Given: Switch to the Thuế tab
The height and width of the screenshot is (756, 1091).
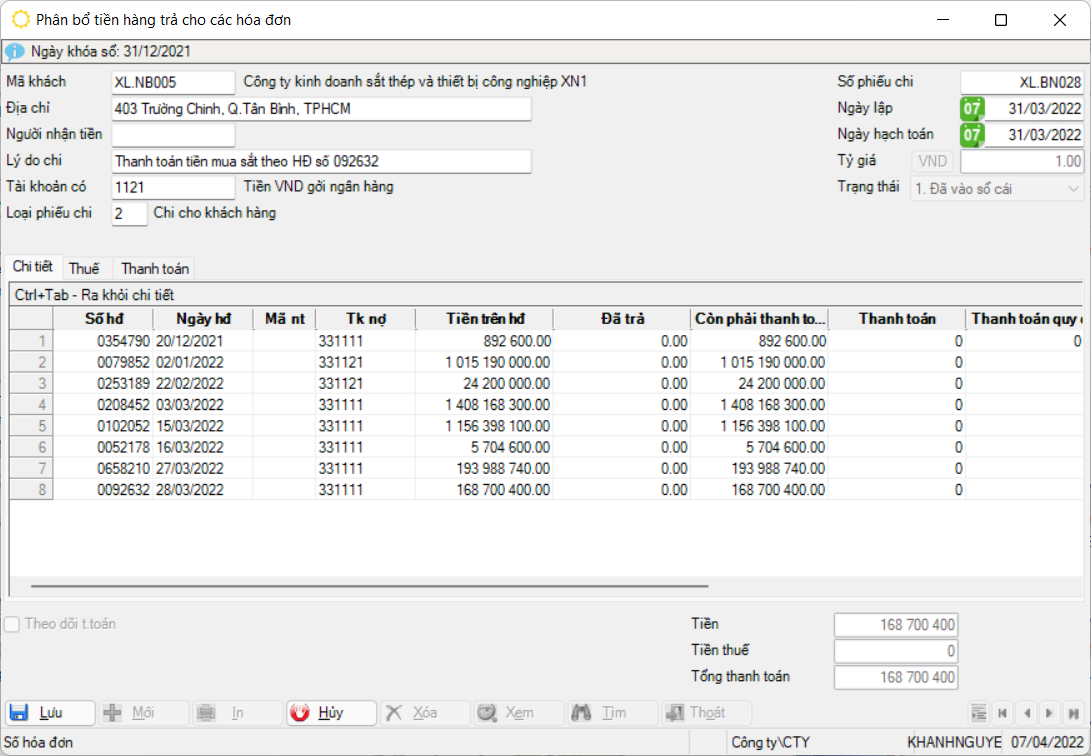Looking at the screenshot, I should click(x=84, y=268).
